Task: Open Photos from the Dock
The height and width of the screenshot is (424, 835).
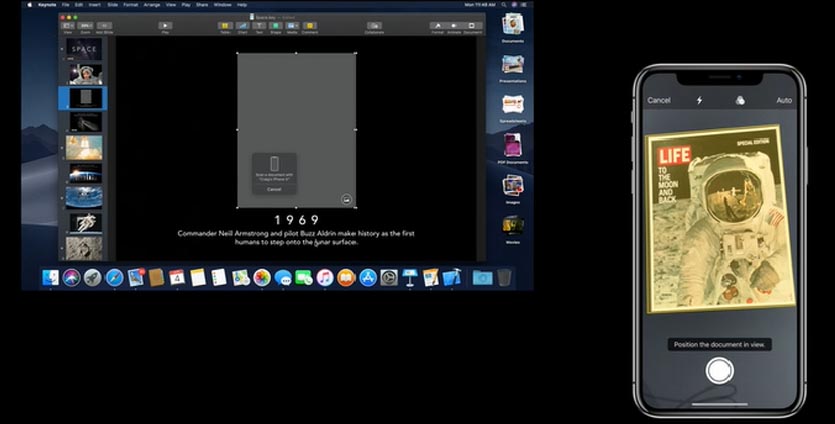Action: 261,278
